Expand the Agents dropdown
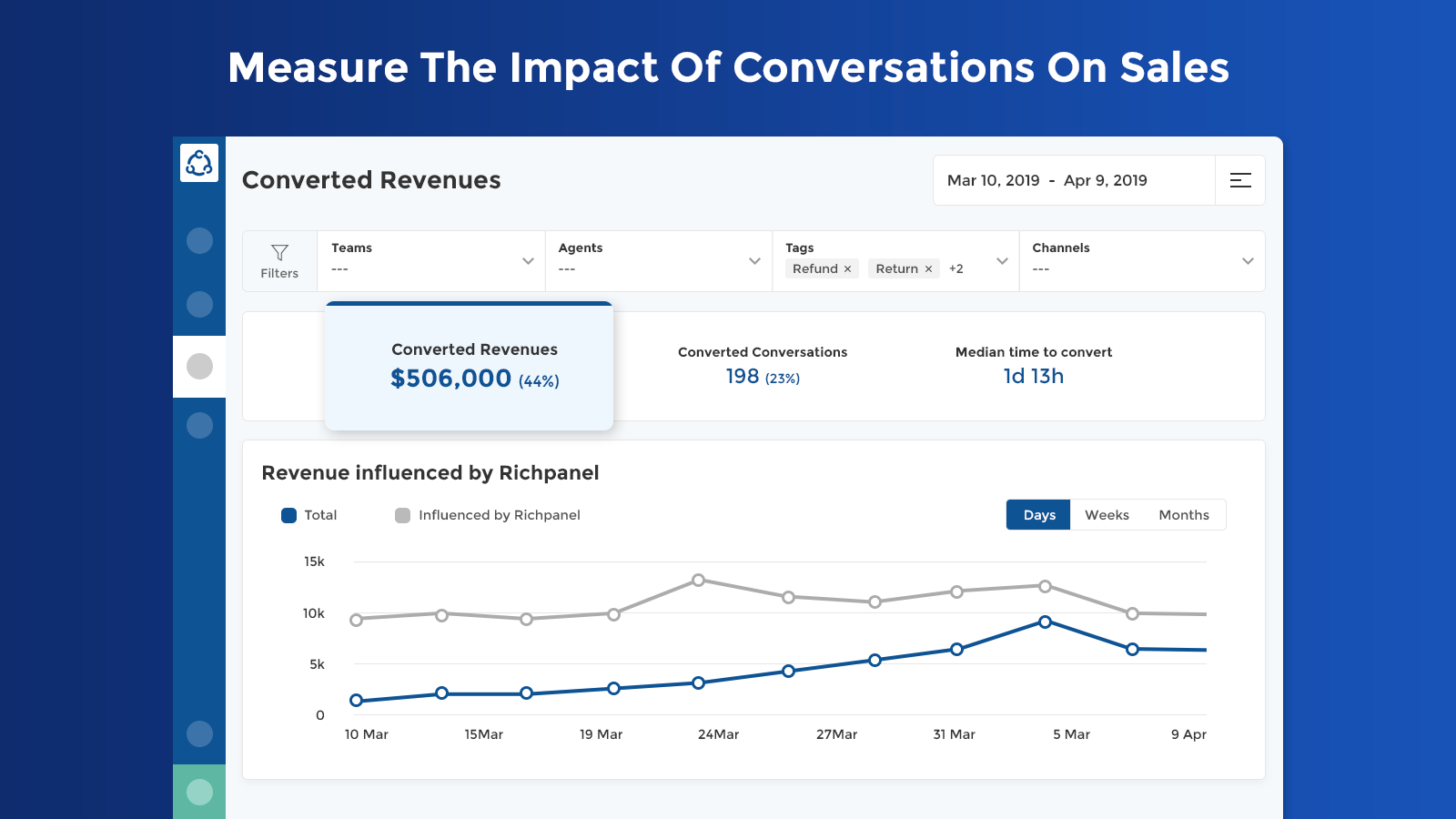This screenshot has height=819, width=1456. click(x=659, y=261)
